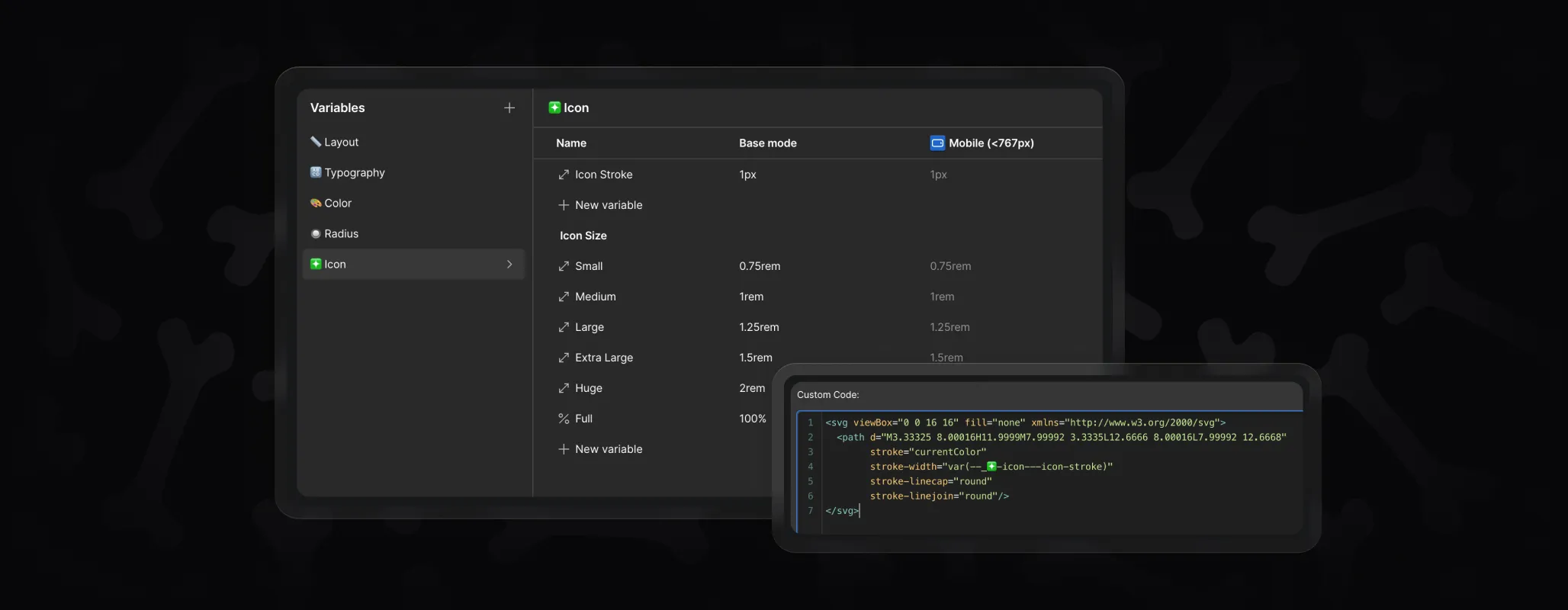Edit Medium base value 1rem
Image resolution: width=1568 pixels, height=610 pixels.
(751, 297)
